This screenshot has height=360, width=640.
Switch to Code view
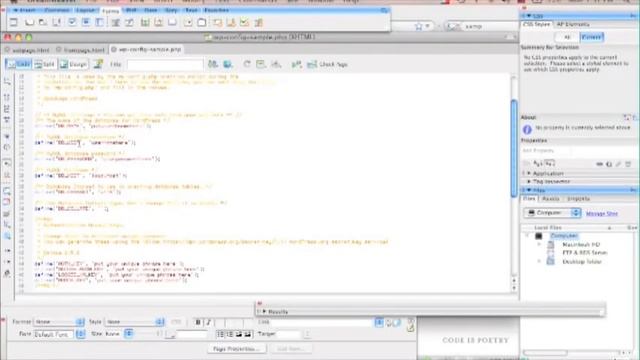coord(19,64)
